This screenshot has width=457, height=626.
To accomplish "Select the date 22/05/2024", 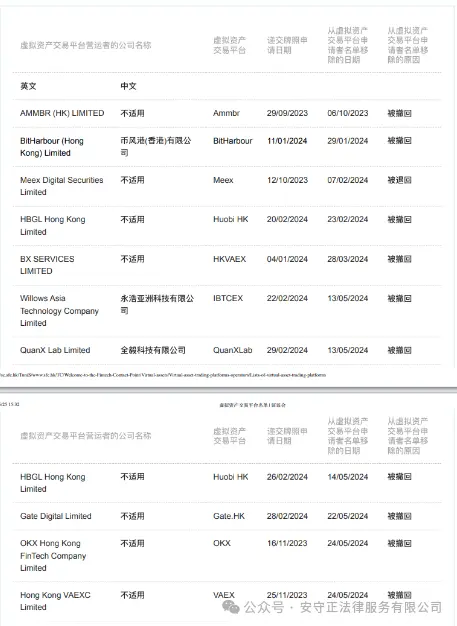I will pos(348,516).
